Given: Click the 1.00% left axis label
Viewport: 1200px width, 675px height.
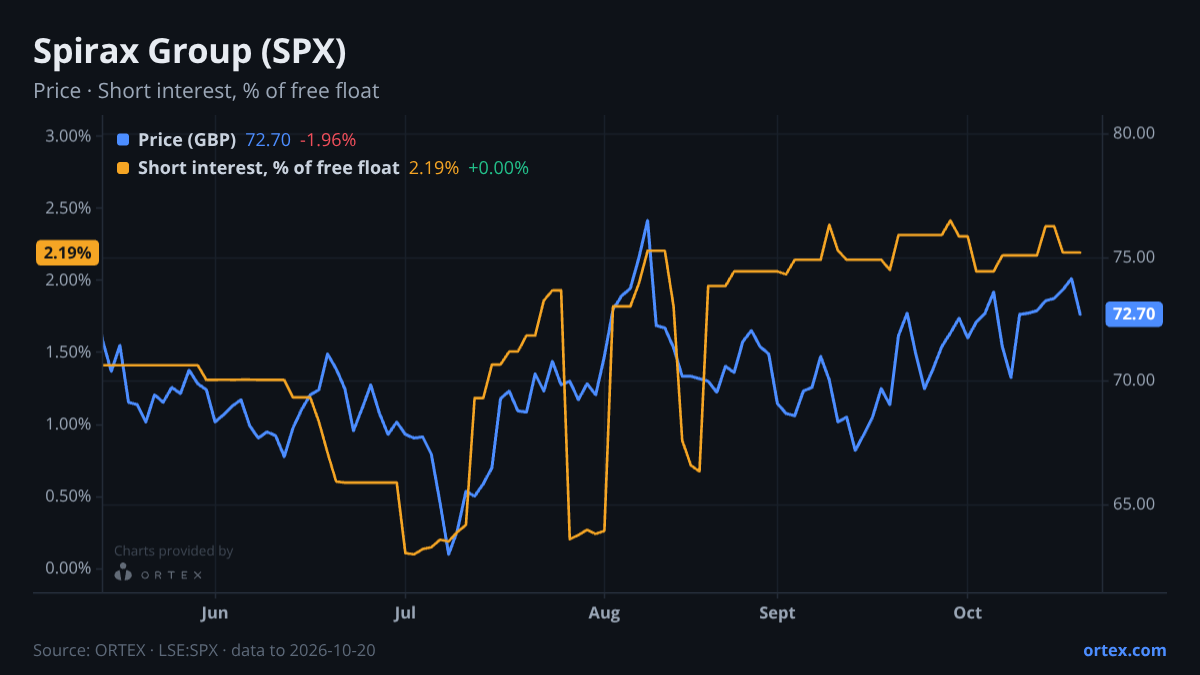Looking at the screenshot, I should [x=68, y=424].
